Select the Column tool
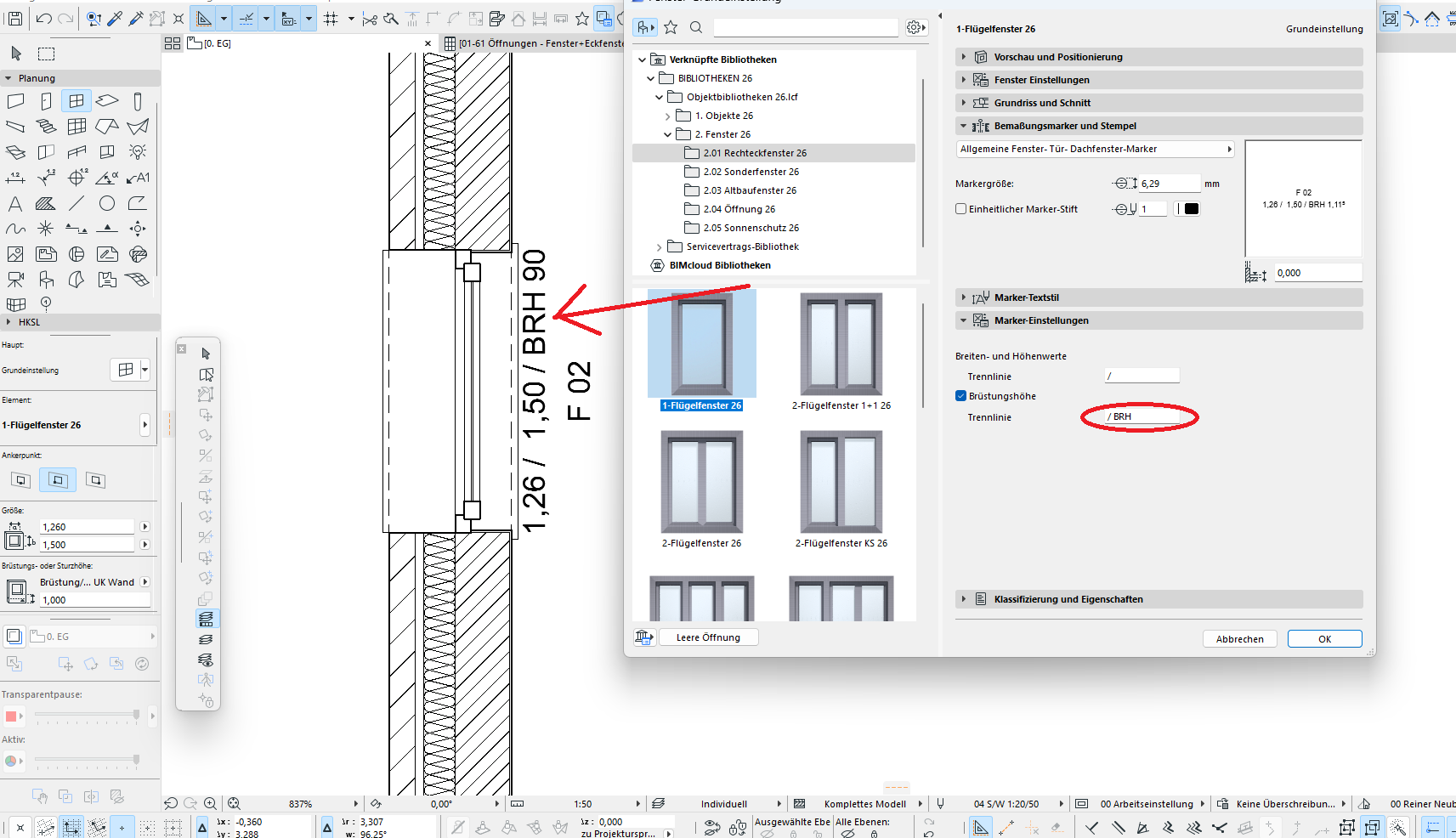The image size is (1456, 838). (x=138, y=102)
